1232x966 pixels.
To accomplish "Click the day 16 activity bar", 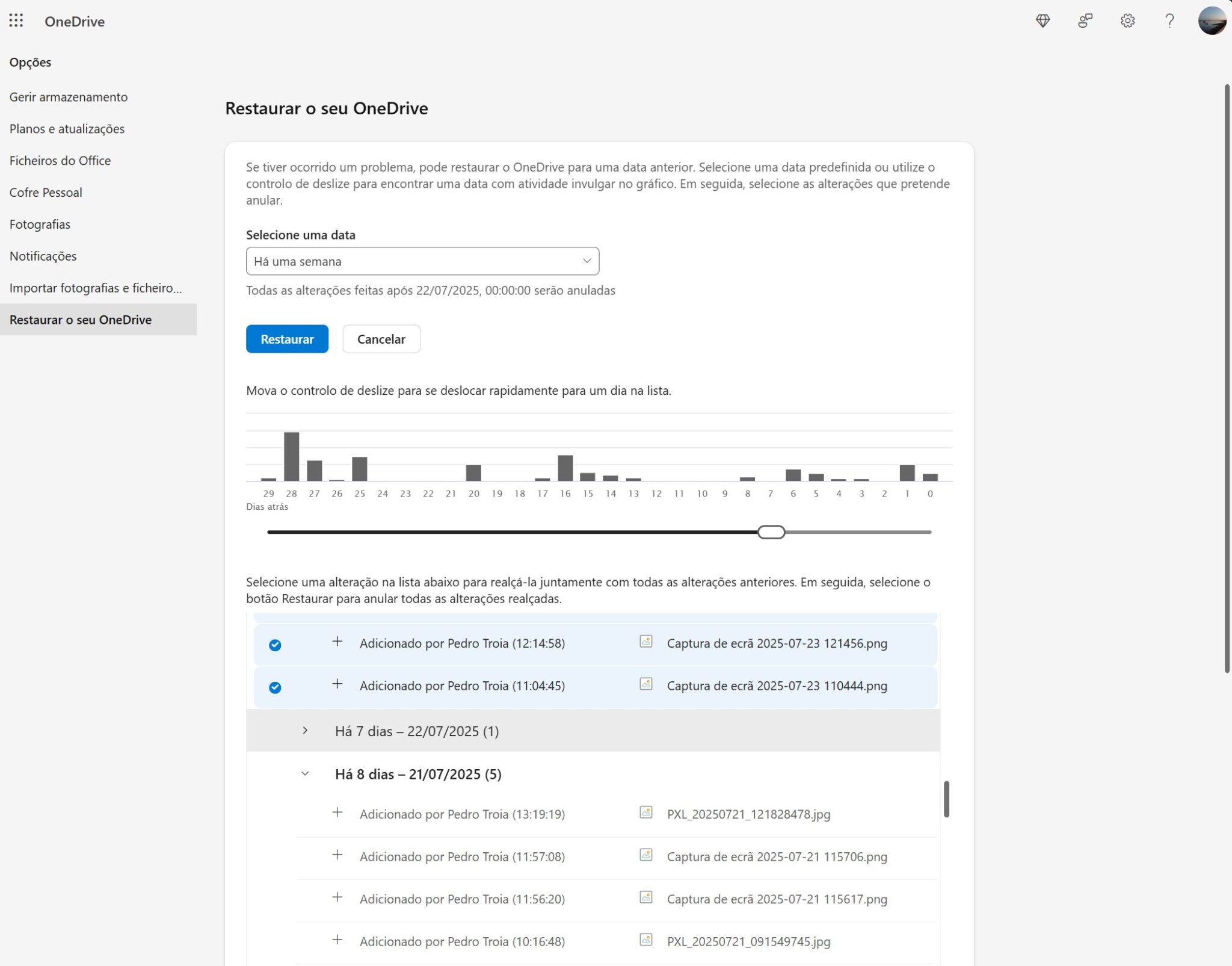I will [565, 468].
